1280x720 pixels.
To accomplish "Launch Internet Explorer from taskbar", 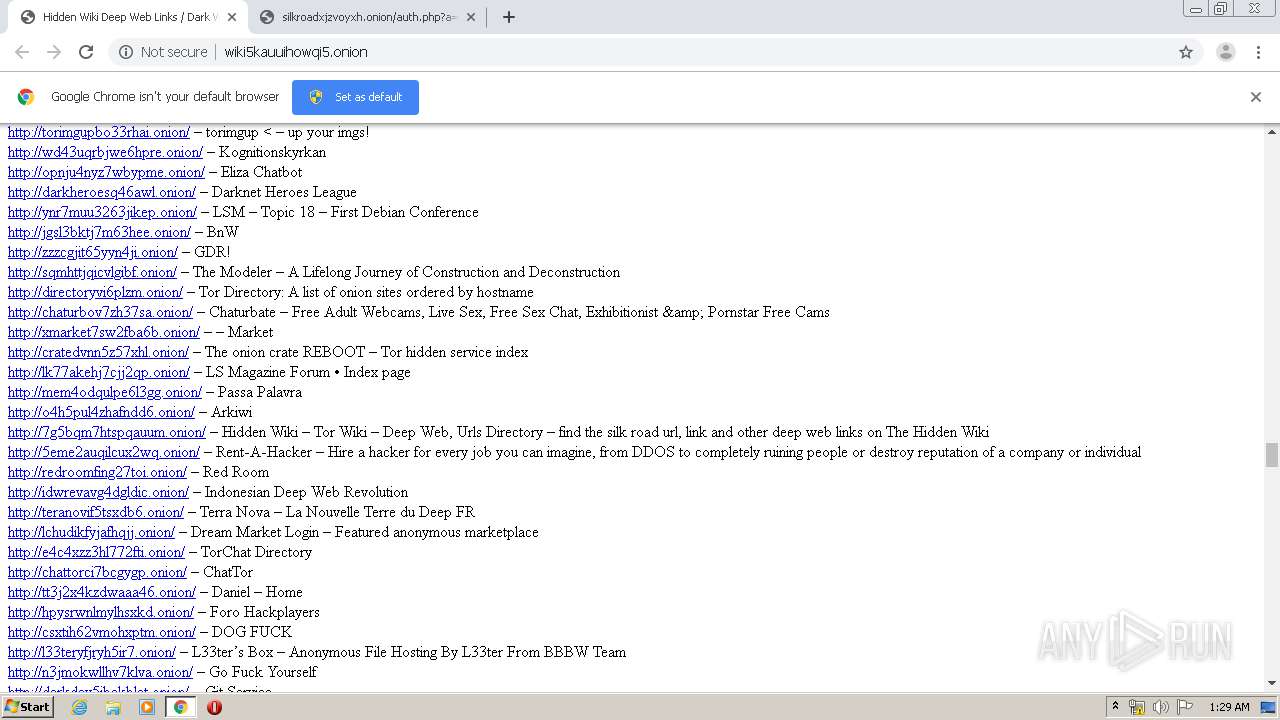I will [x=79, y=707].
